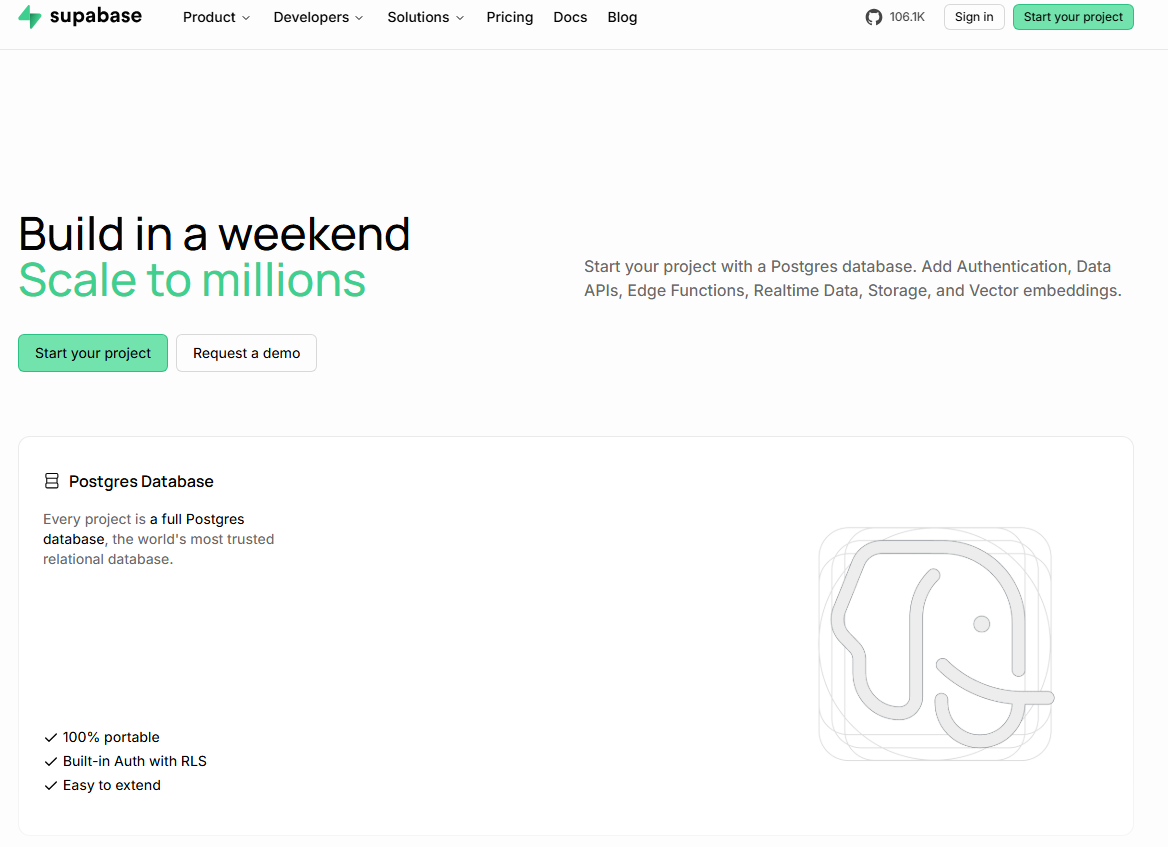Viewport: 1168px width, 847px height.
Task: Click the 'Build in a weekend' heading
Action: click(215, 234)
